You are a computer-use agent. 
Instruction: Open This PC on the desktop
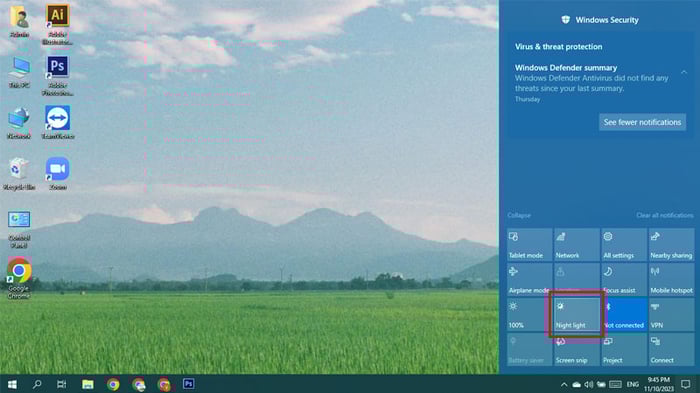[19, 72]
